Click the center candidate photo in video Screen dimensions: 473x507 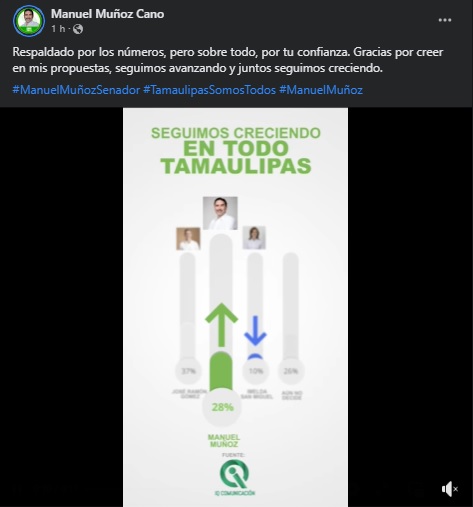click(220, 213)
